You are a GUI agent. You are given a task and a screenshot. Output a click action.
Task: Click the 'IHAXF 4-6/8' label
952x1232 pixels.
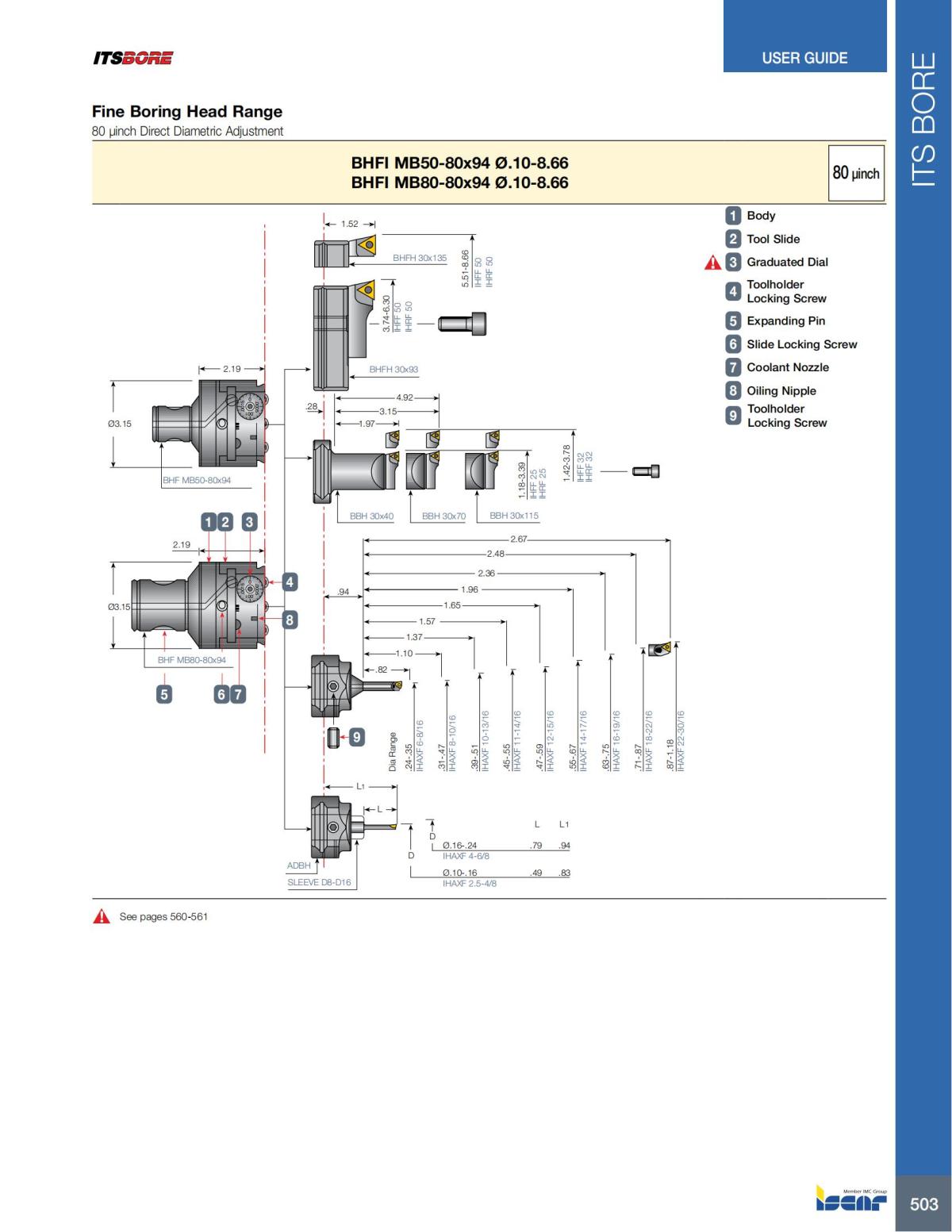(x=466, y=857)
